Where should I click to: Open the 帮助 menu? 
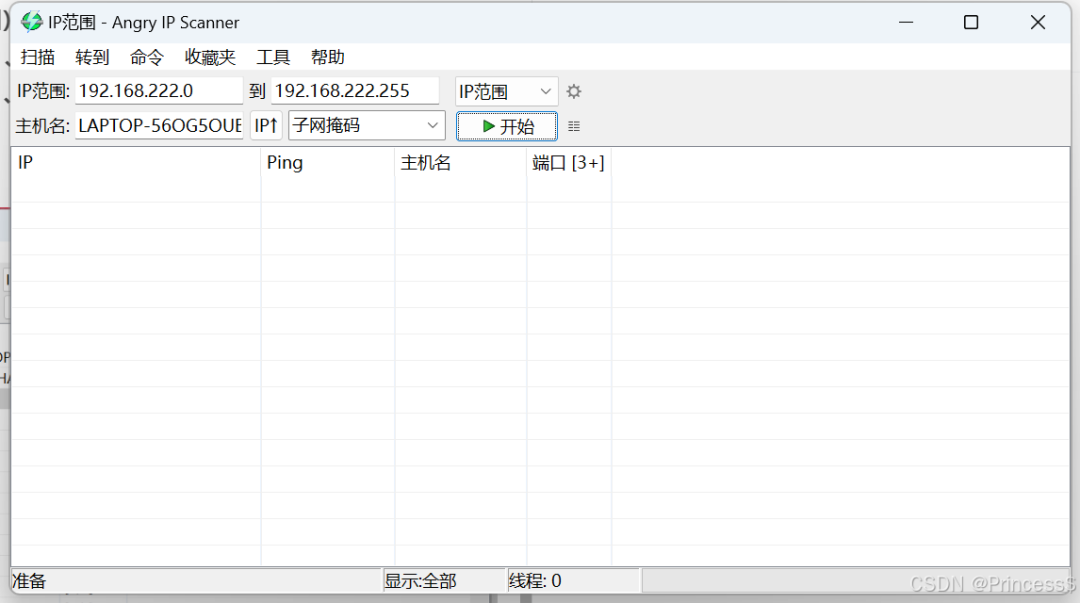[328, 57]
